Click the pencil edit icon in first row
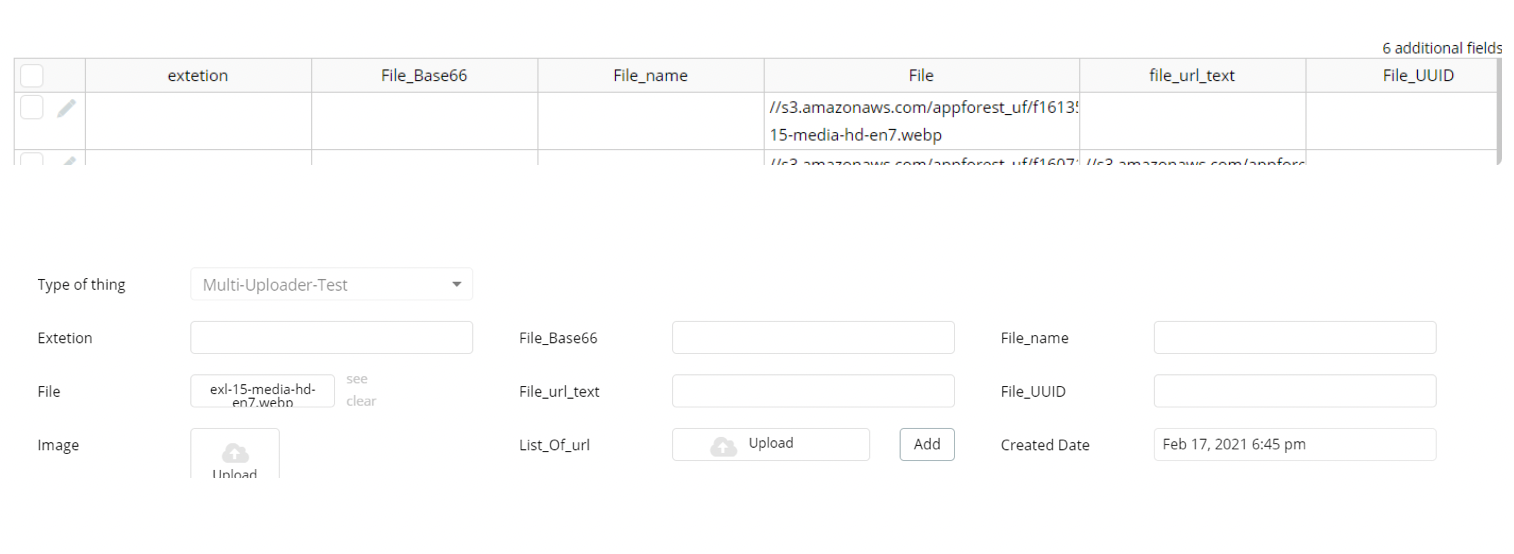The height and width of the screenshot is (554, 1514). coord(66,108)
